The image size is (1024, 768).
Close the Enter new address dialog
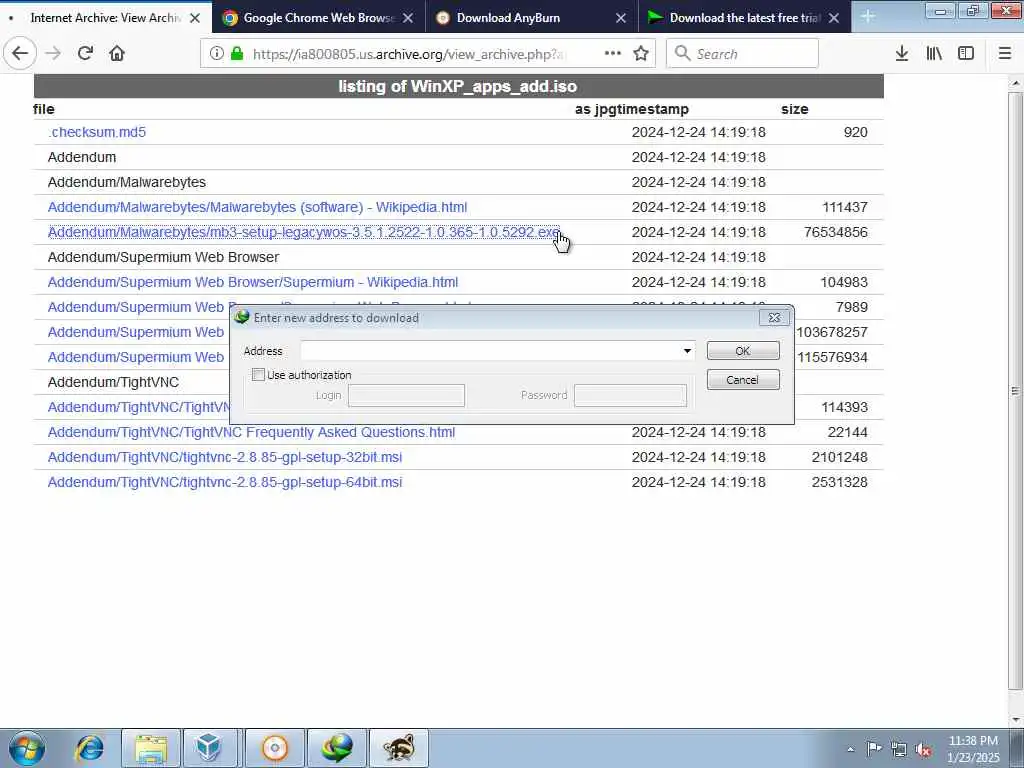pos(775,317)
